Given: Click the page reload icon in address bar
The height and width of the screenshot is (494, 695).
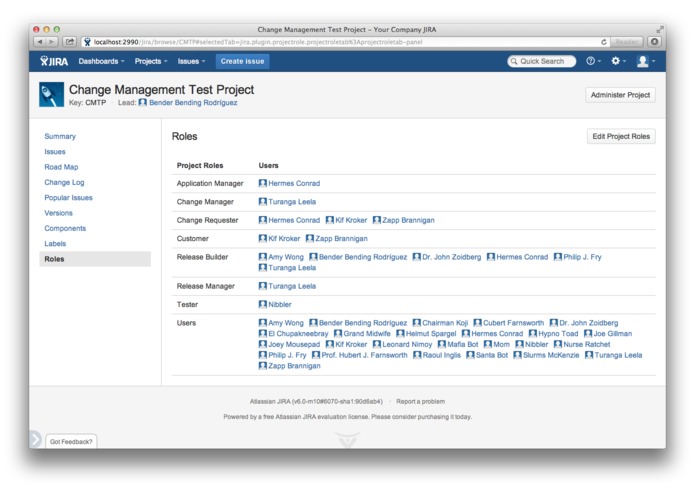Looking at the screenshot, I should click(604, 42).
